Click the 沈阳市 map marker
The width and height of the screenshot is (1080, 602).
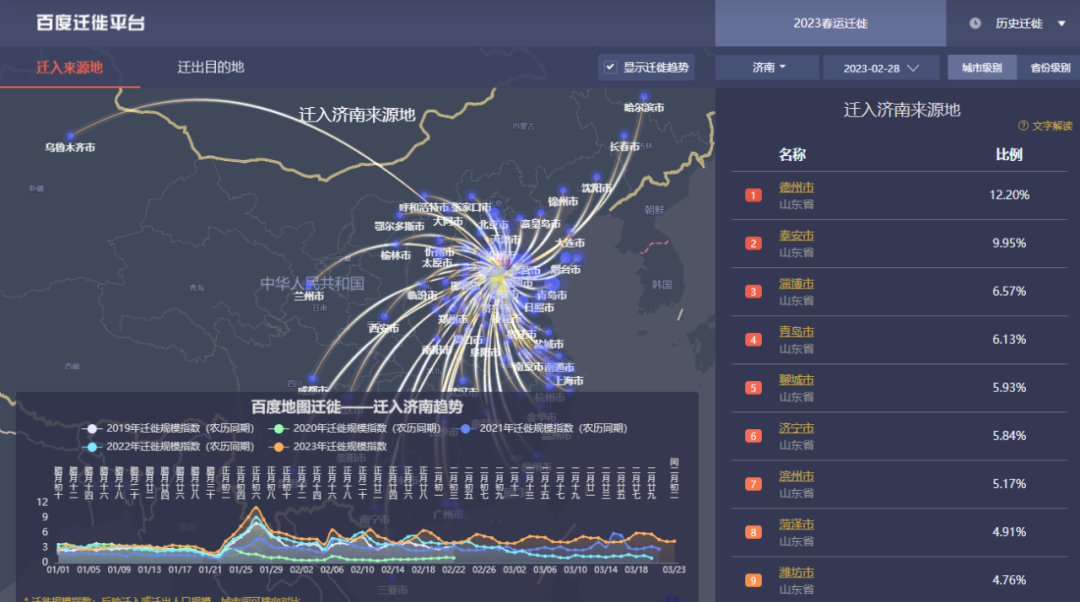pyautogui.click(x=596, y=178)
